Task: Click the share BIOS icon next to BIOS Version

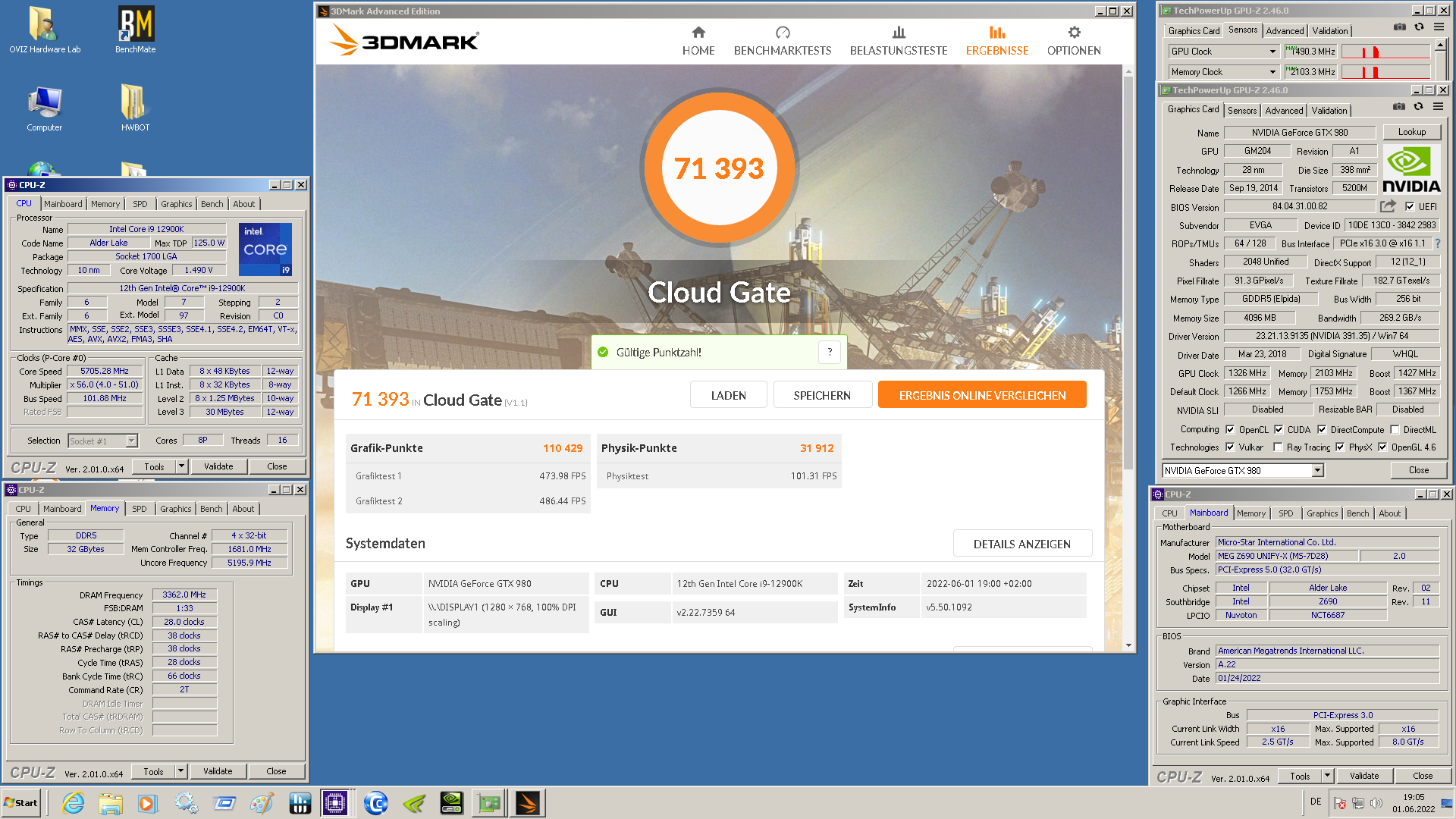Action: (1388, 206)
